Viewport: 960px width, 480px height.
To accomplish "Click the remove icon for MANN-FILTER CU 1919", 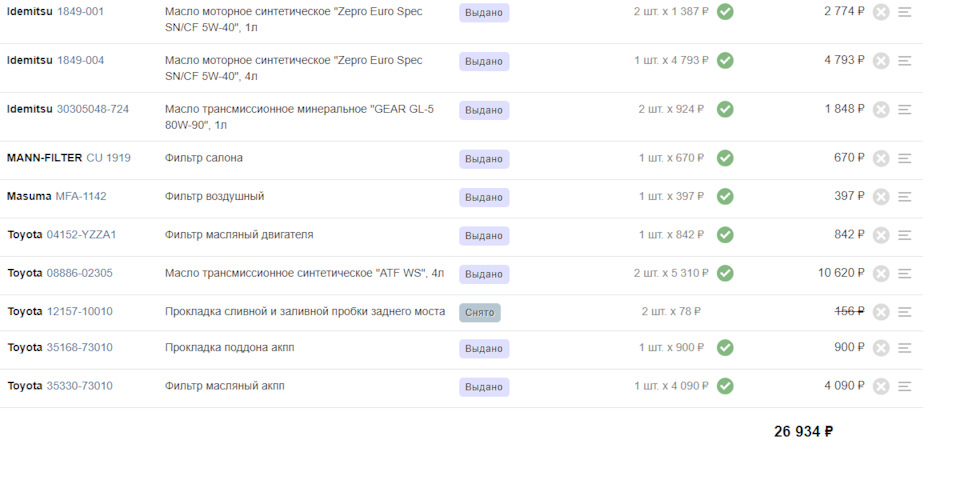I will 880,159.
